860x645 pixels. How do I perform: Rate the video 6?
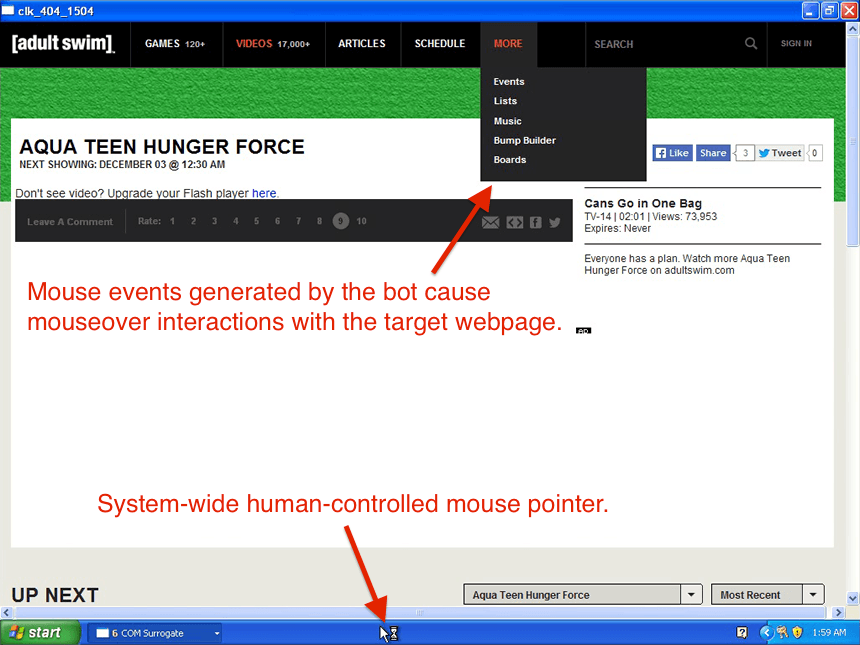278,221
